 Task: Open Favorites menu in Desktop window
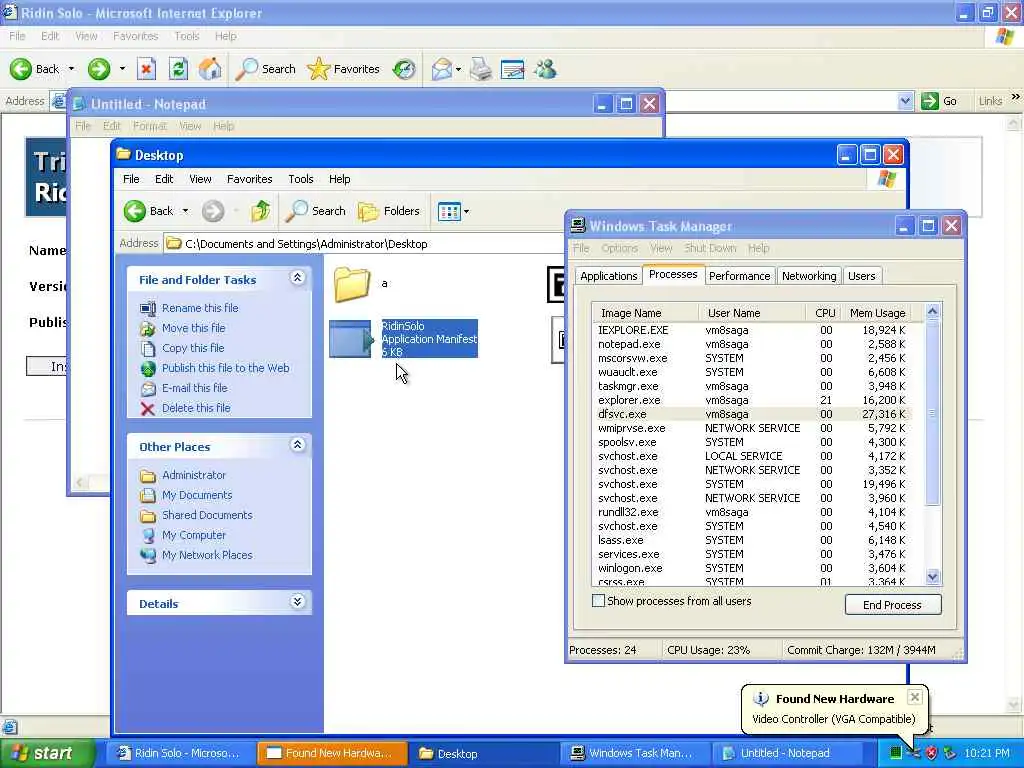249,179
